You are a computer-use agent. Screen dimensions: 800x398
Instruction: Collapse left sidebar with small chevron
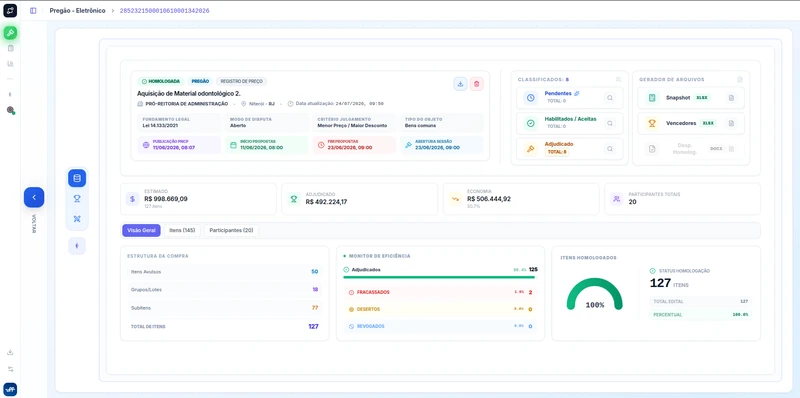pyautogui.click(x=10, y=94)
